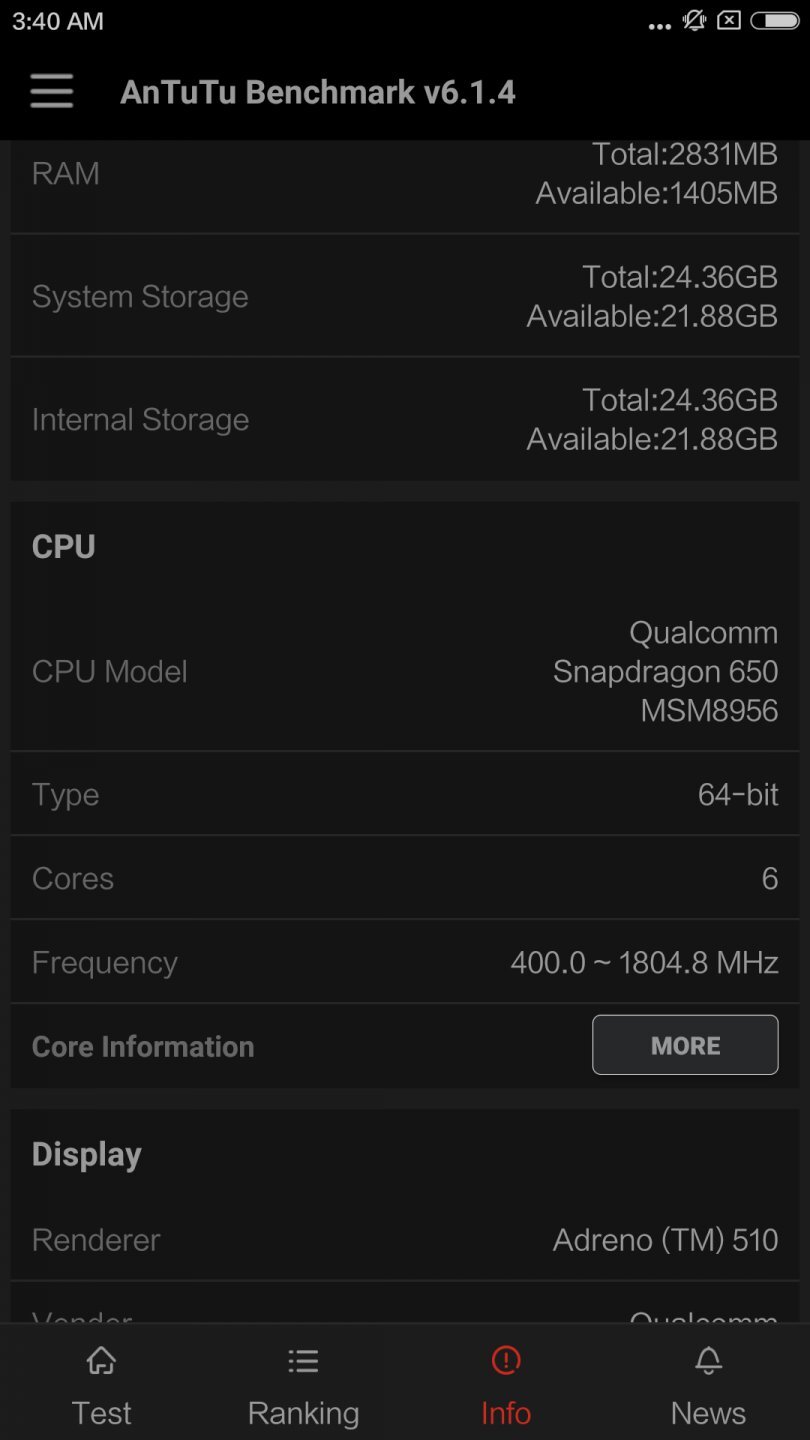Tap the MORE button for Core Information
Viewport: 810px width, 1440px height.
point(685,1045)
